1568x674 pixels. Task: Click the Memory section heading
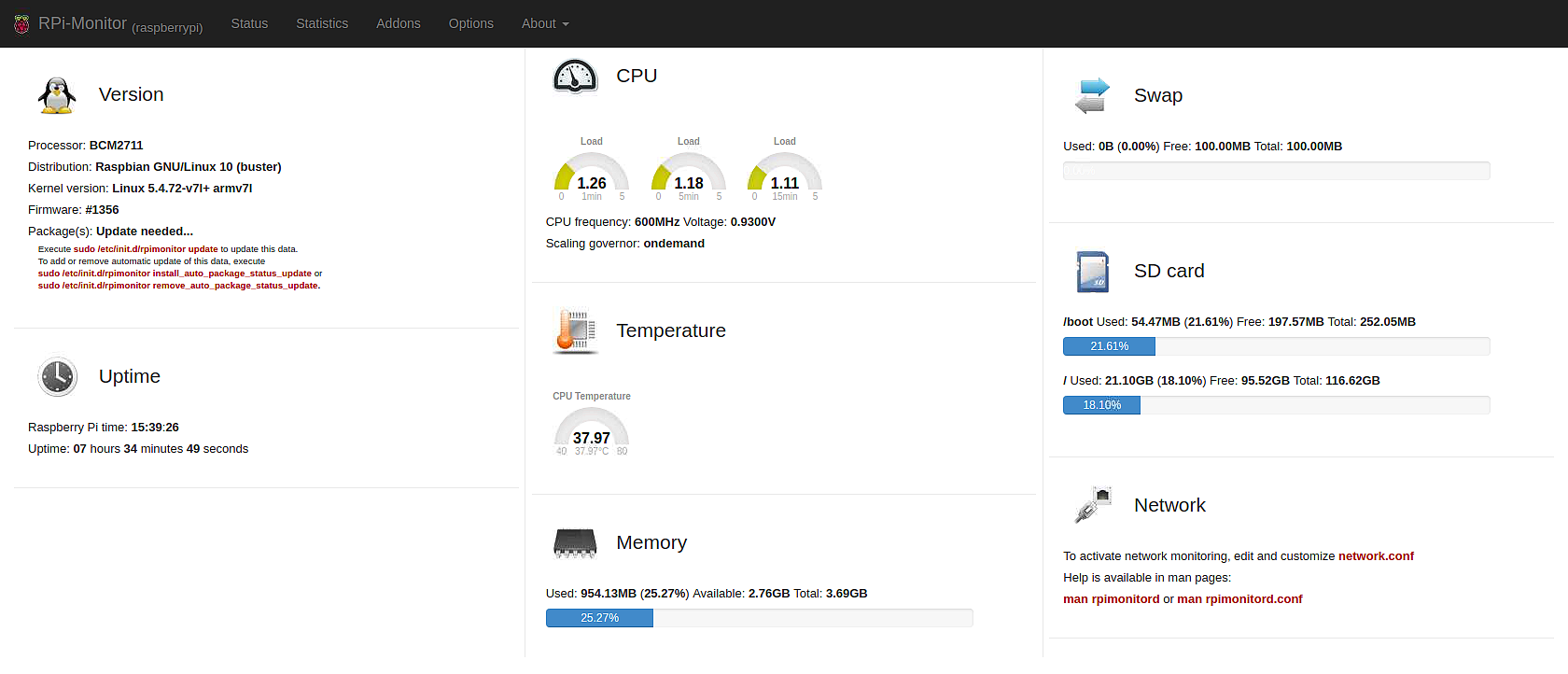(x=651, y=542)
